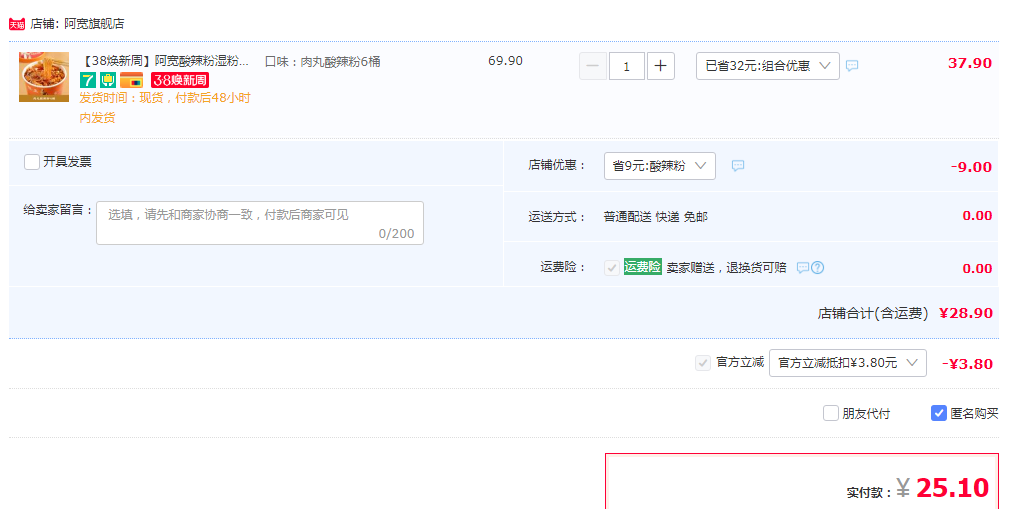Viewport: 1011px width, 509px height.
Task: Open the noodle cup product thumbnail
Action: point(44,77)
